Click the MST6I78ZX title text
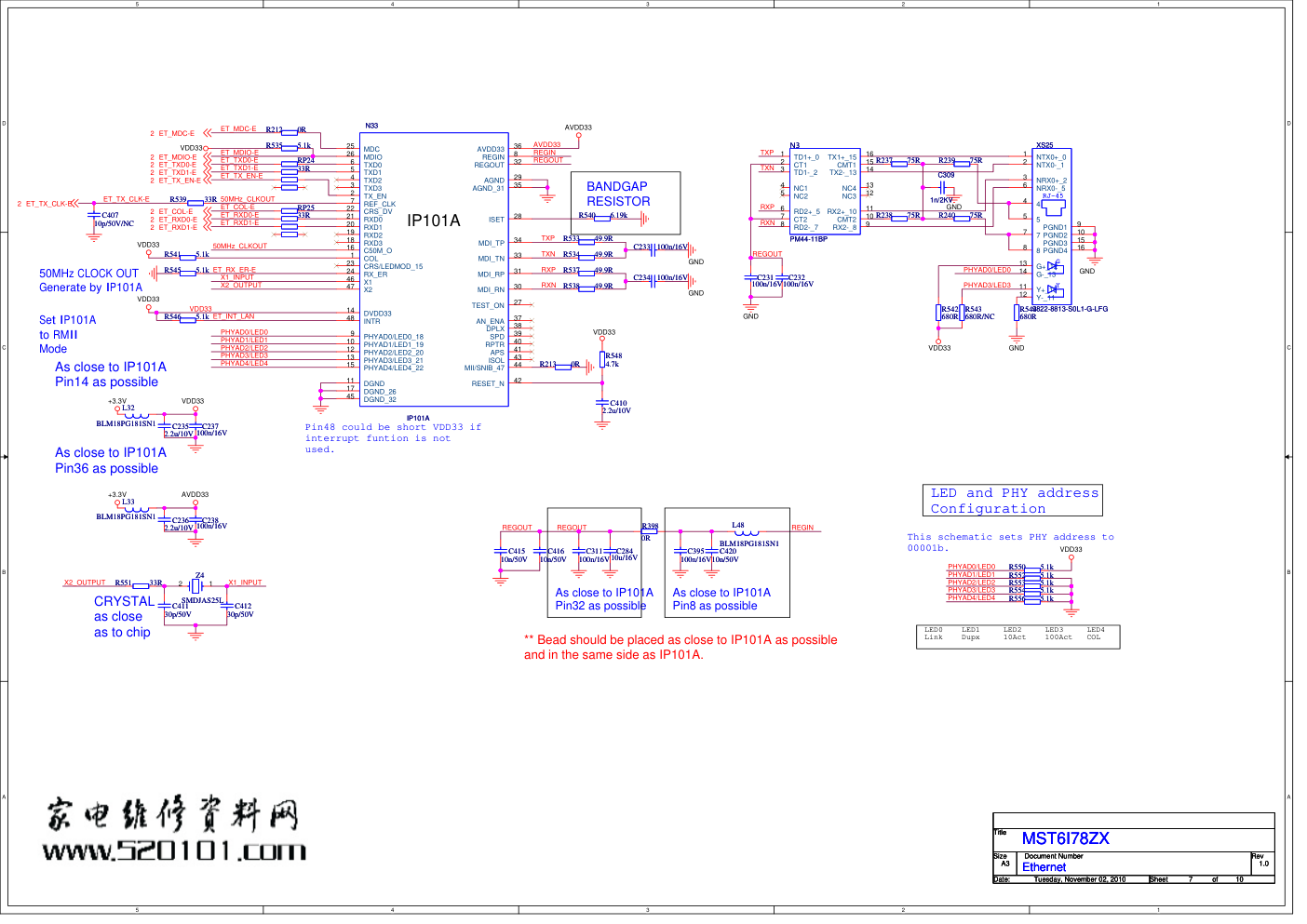Screen dimensions: 1307x924 click(1065, 838)
